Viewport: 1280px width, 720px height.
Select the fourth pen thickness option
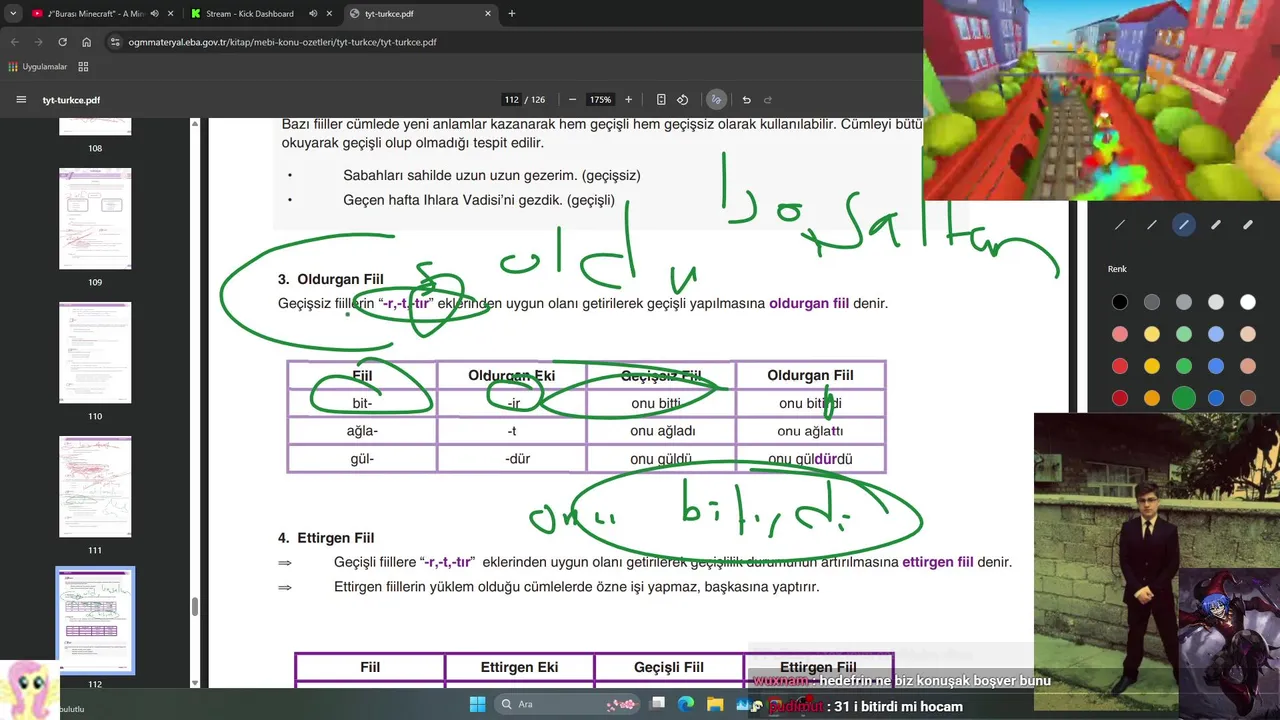(x=1216, y=225)
